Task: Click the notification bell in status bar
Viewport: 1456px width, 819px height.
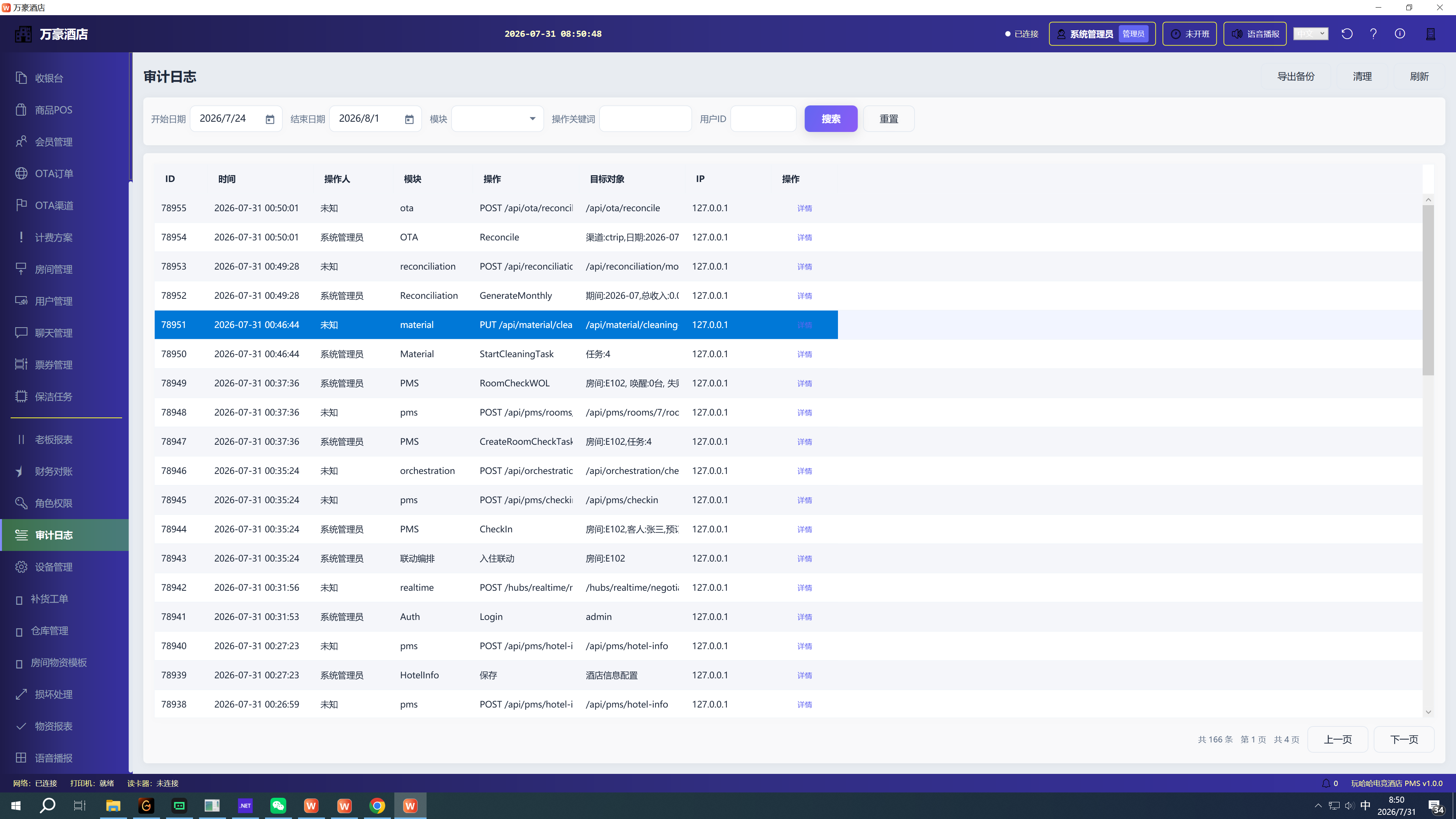Action: tap(1326, 783)
